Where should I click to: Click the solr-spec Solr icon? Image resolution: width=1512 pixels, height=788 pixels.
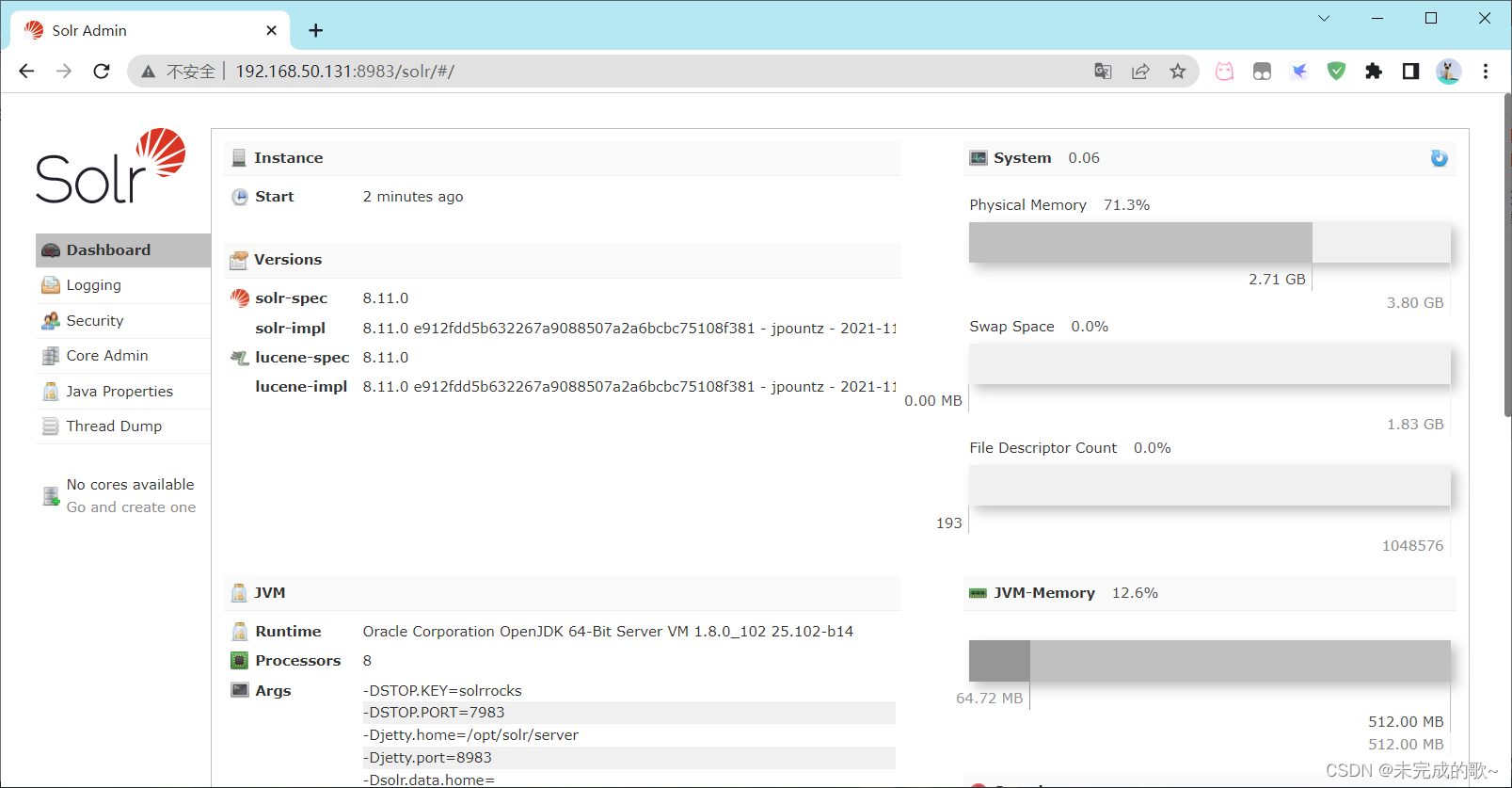click(x=240, y=298)
